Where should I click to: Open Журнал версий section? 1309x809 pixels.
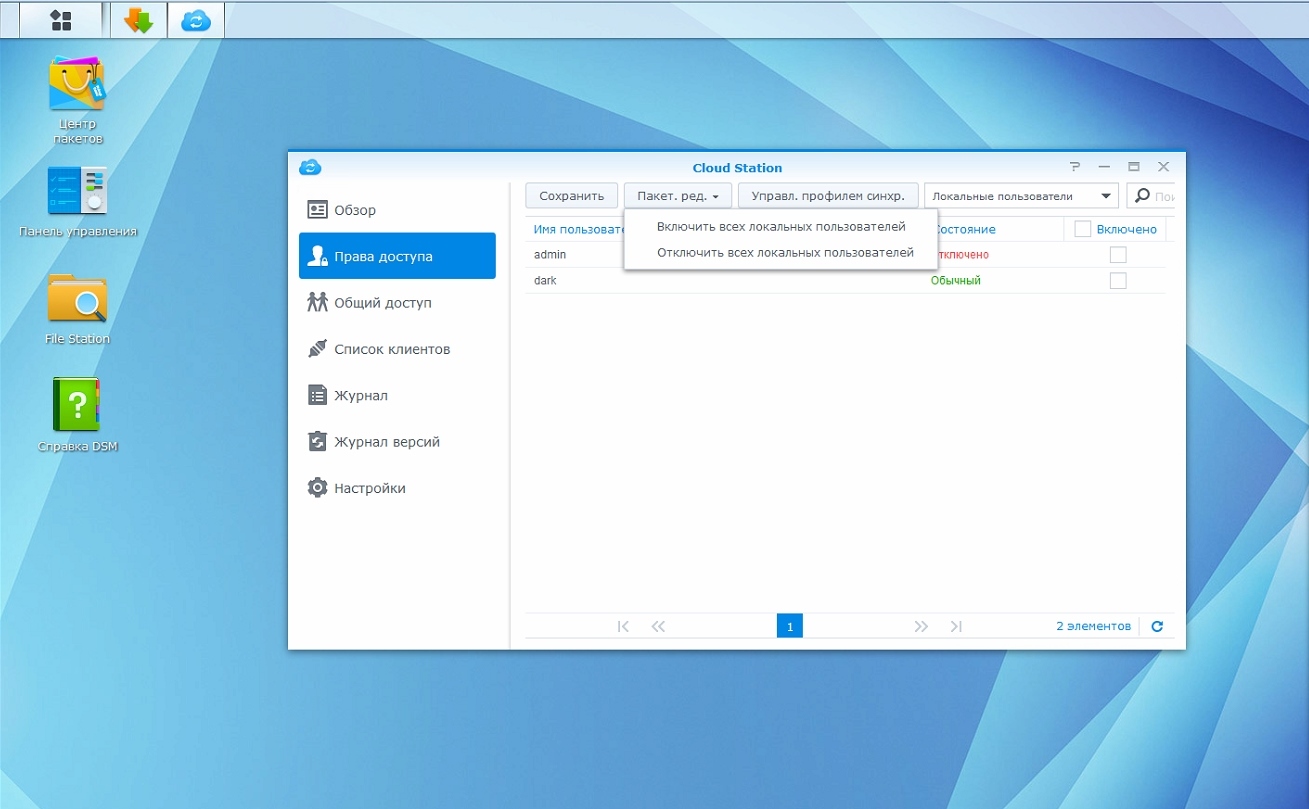pyautogui.click(x=397, y=441)
